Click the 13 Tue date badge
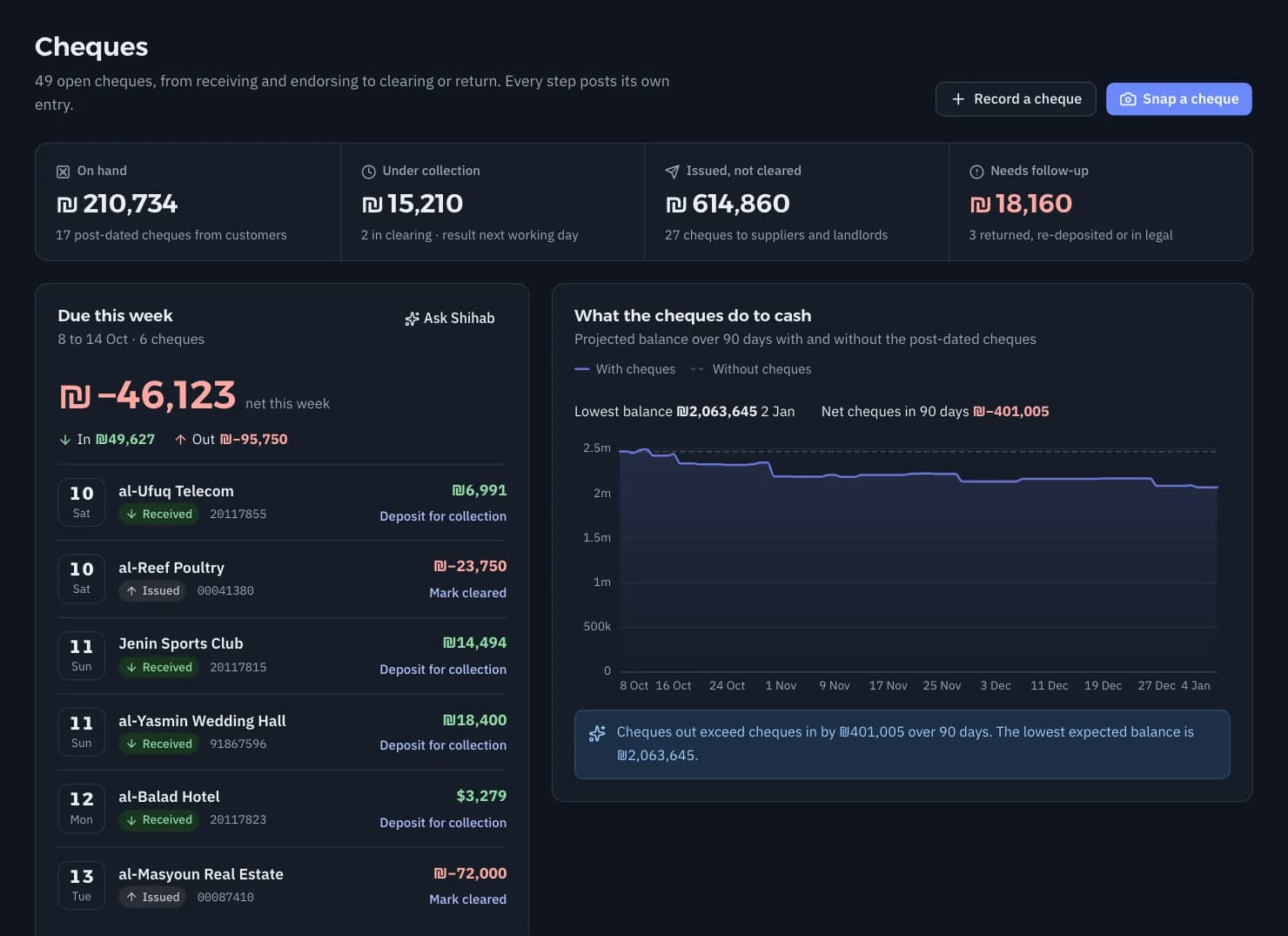Viewport: 1288px width, 936px height. coord(82,885)
